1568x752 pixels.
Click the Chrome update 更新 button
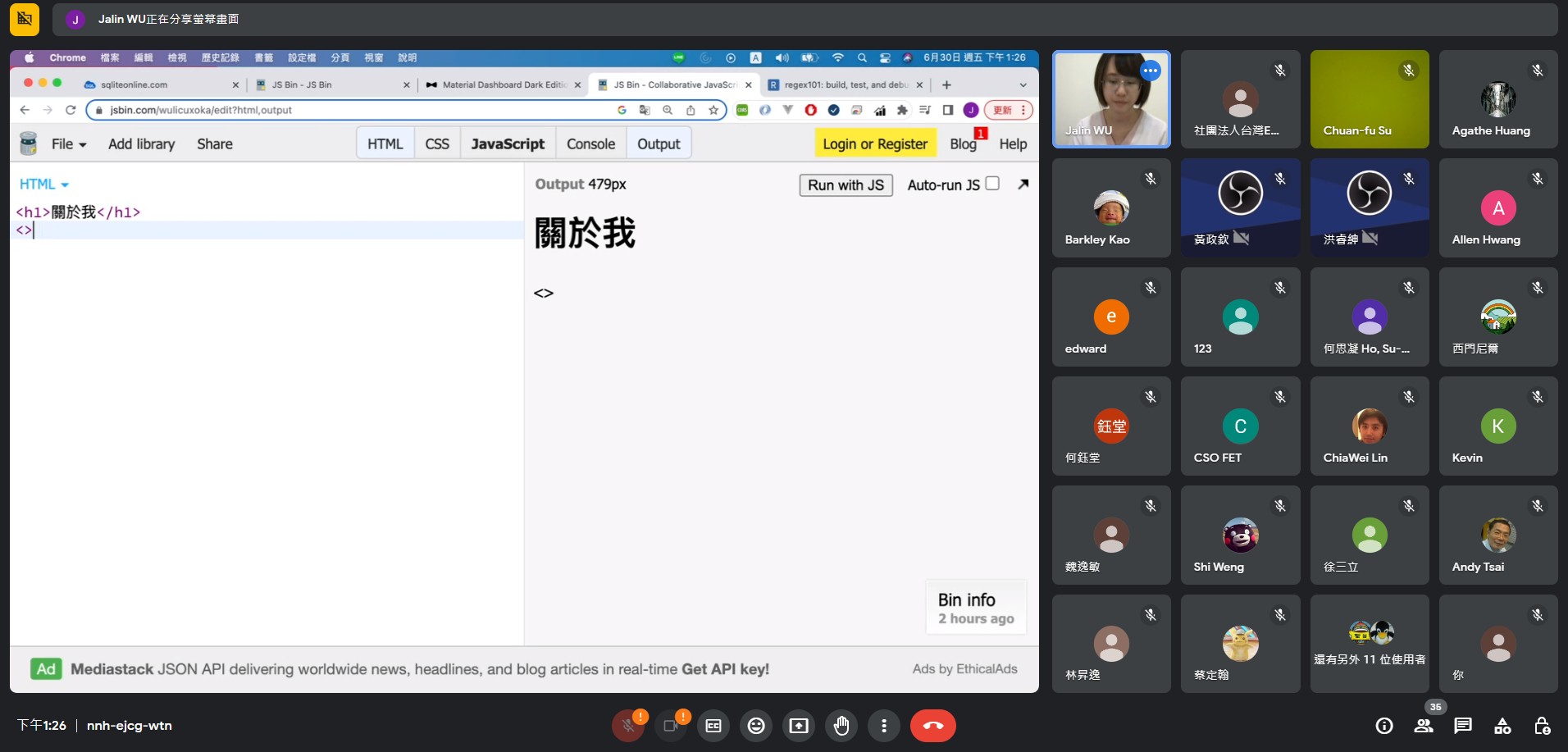click(x=1008, y=110)
